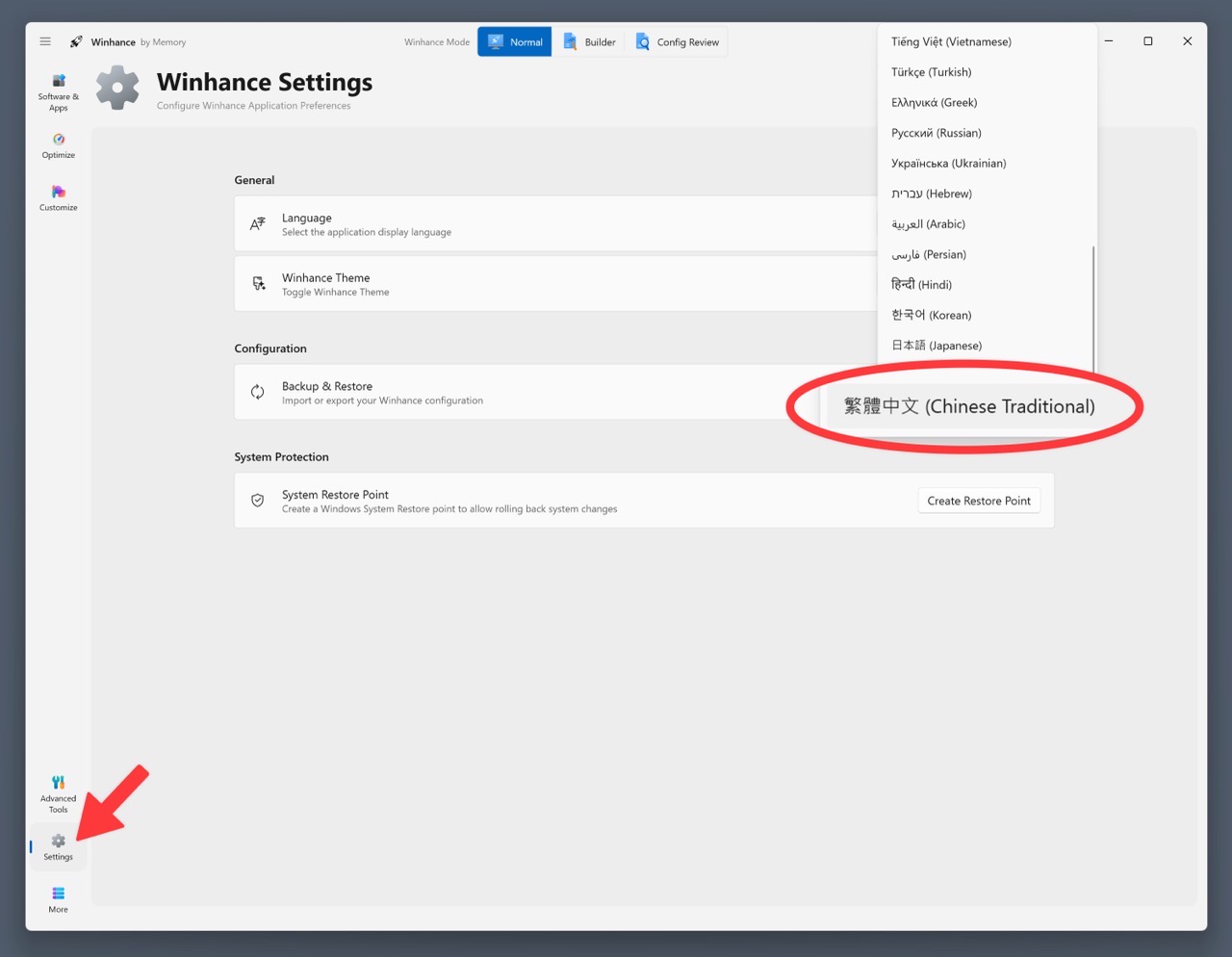Pick the Hebrew language option
The image size is (1232, 957).
point(987,194)
